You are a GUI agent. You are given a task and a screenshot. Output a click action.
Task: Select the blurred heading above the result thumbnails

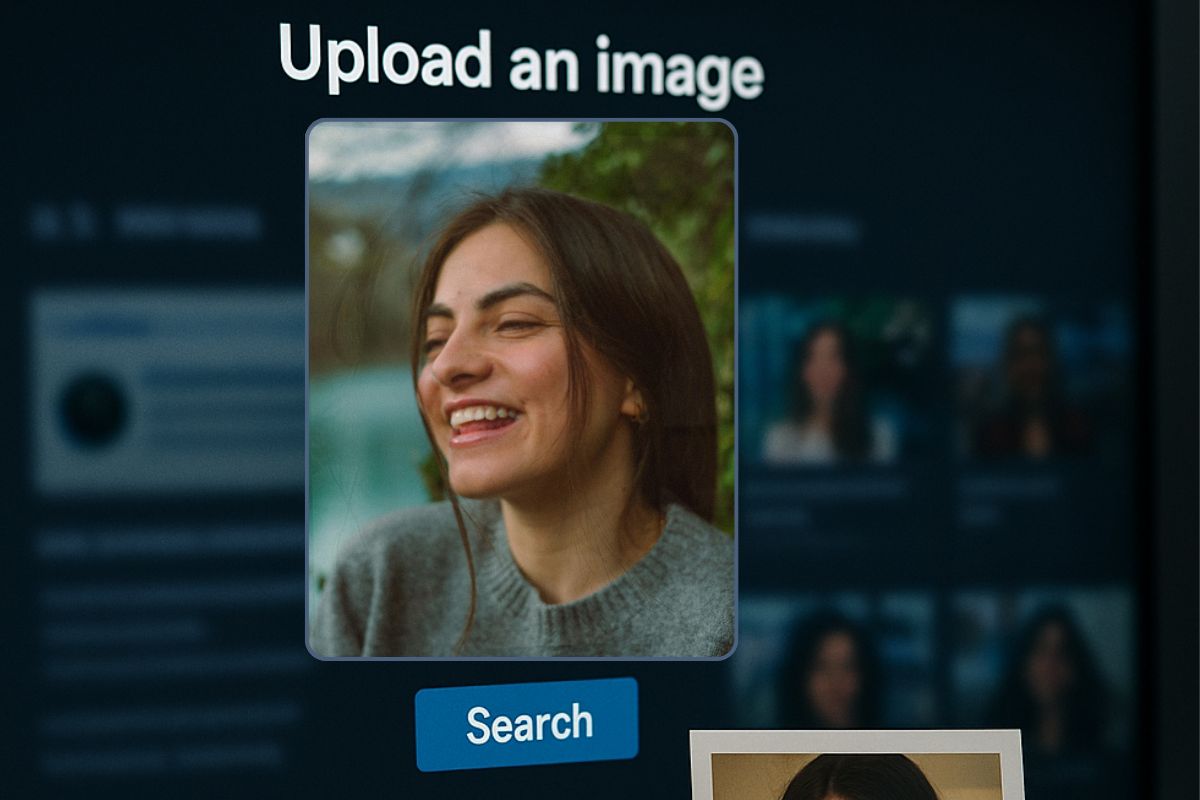point(803,230)
